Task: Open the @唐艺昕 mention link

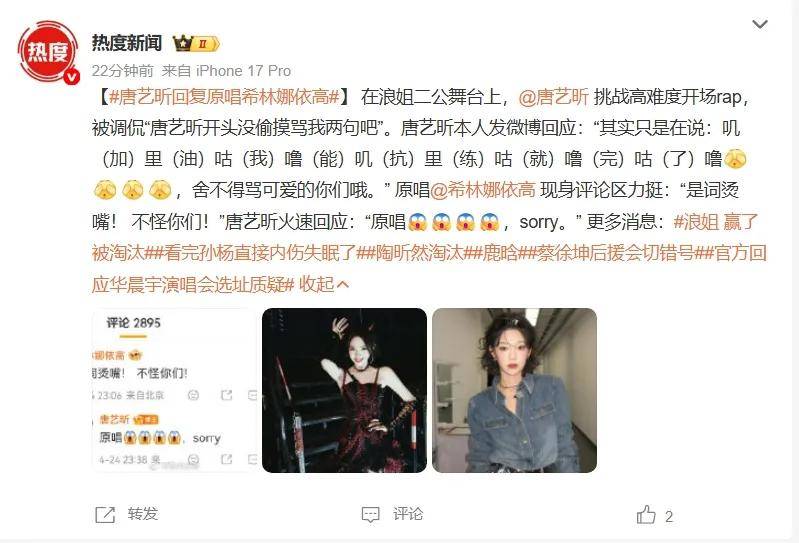Action: [553, 97]
